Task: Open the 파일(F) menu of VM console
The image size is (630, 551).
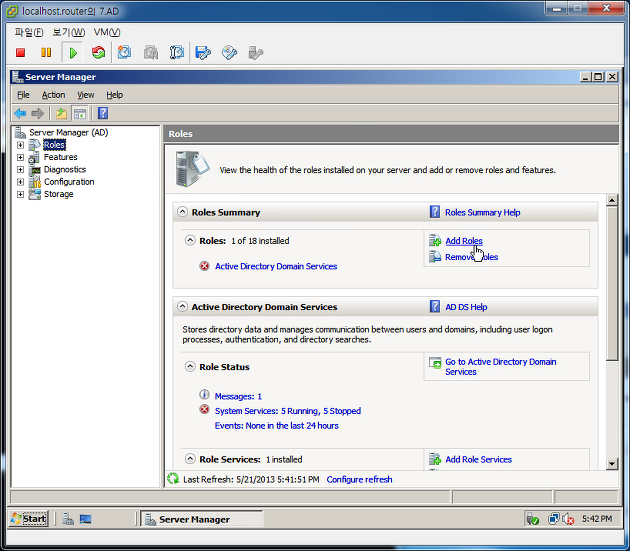Action: [29, 32]
